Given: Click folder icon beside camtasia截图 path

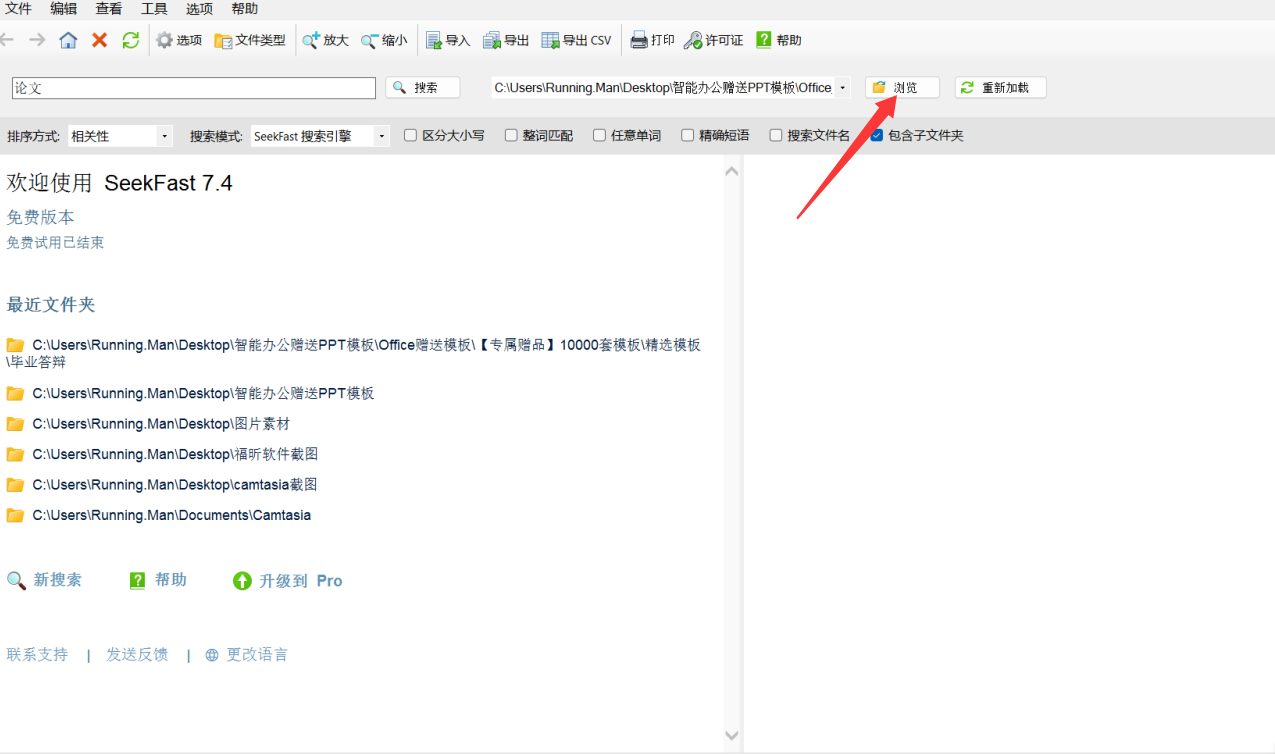Looking at the screenshot, I should 15,484.
